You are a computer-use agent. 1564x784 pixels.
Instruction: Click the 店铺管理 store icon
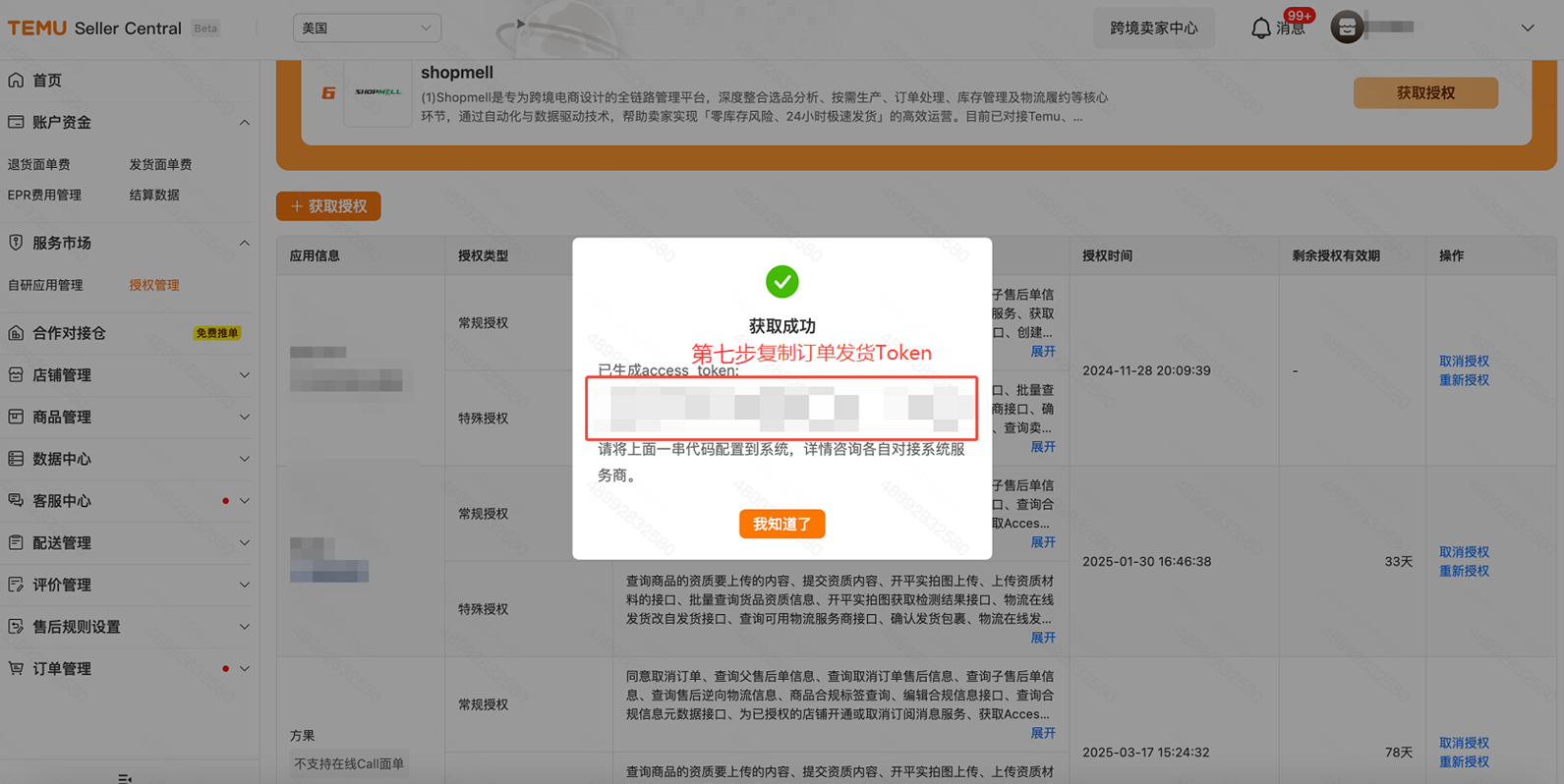[16, 375]
